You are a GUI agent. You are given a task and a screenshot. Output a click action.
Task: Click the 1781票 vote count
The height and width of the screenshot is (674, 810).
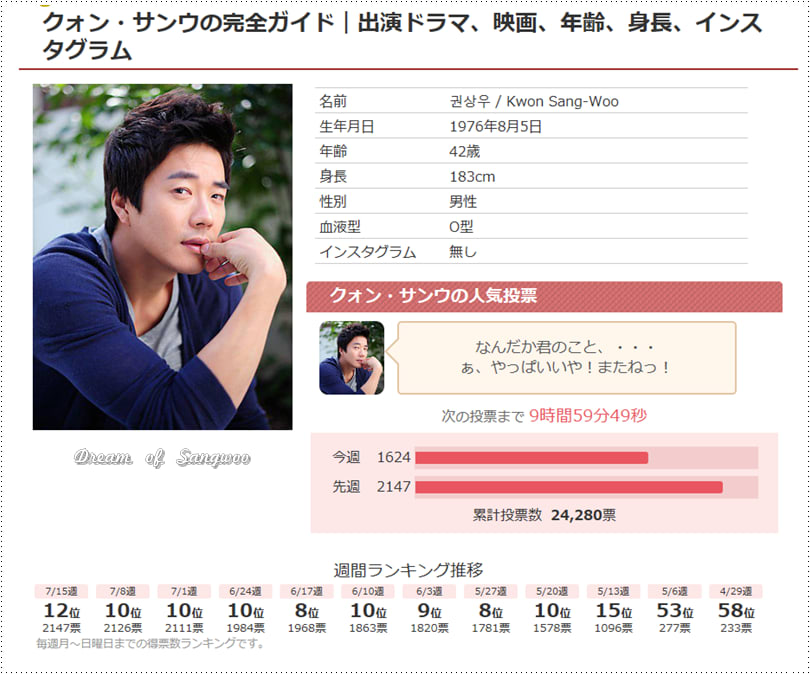(x=491, y=629)
